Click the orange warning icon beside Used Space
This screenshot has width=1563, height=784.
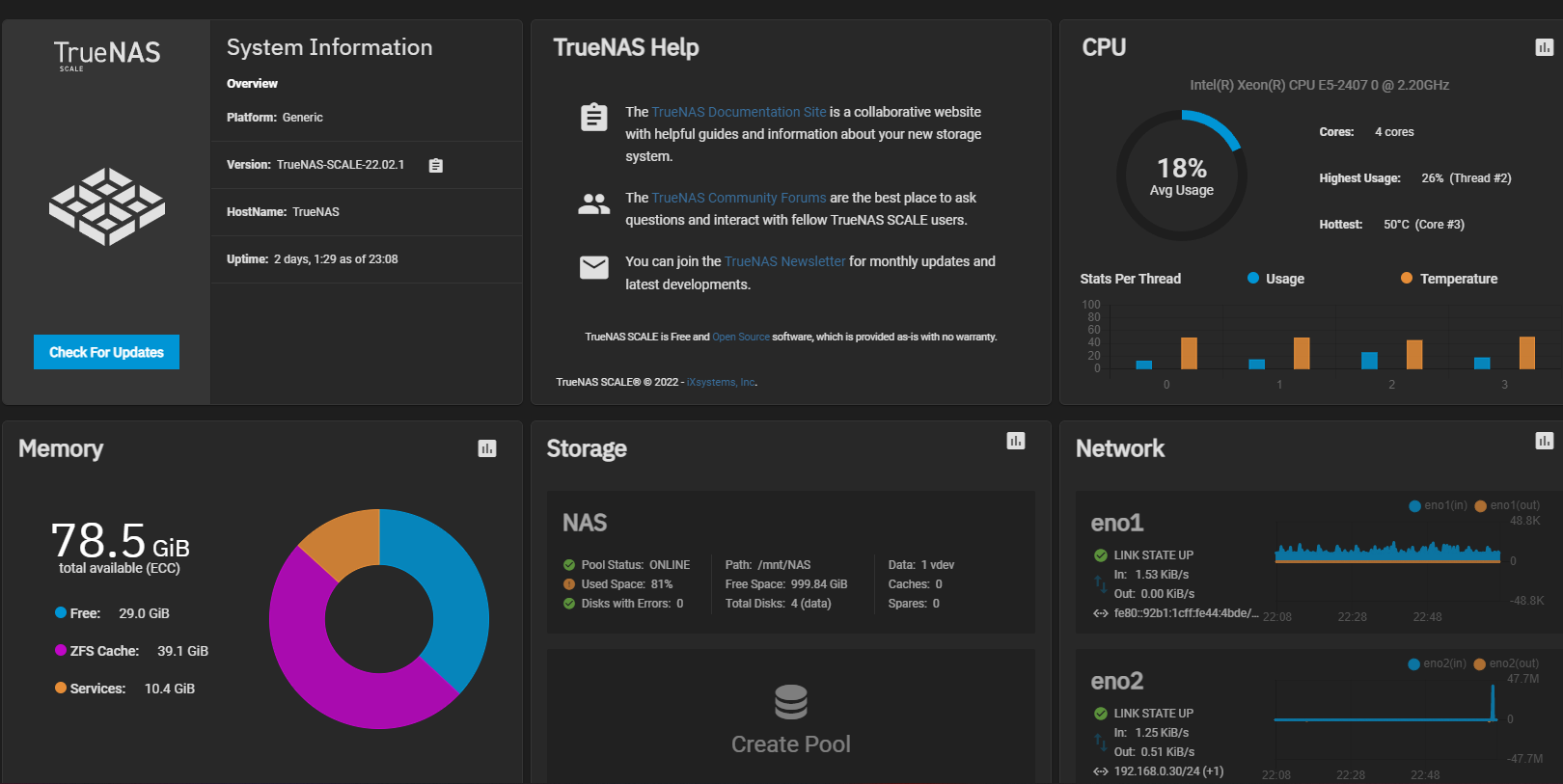click(x=569, y=584)
